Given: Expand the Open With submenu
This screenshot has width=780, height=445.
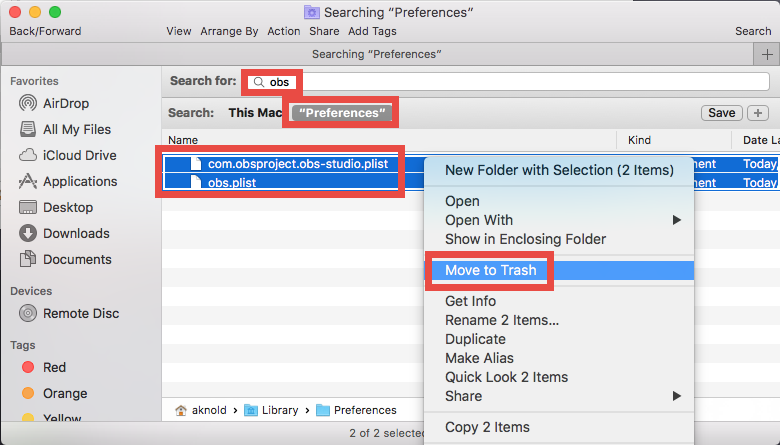Looking at the screenshot, I should pos(676,220).
